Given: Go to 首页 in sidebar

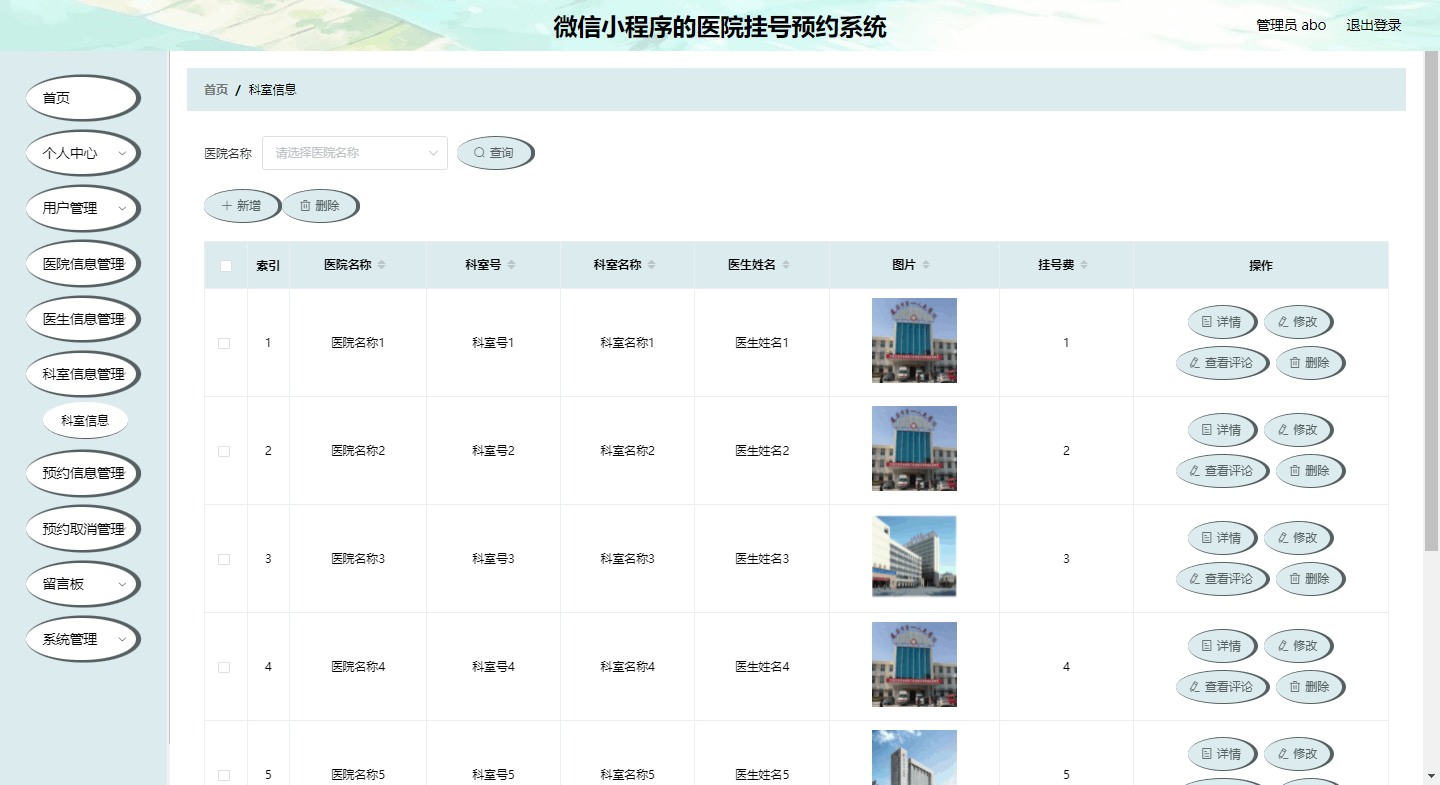Looking at the screenshot, I should click(82, 98).
